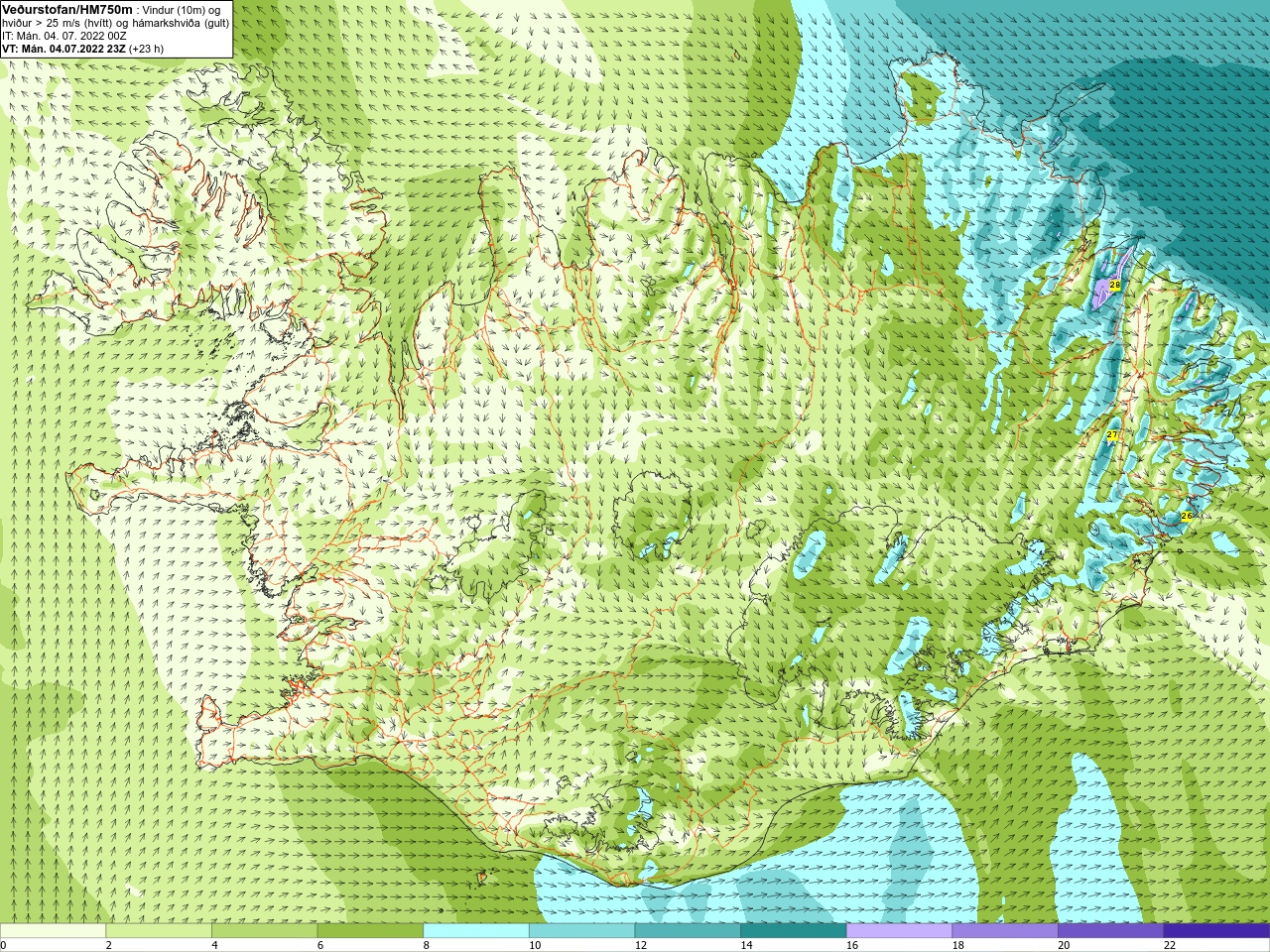The width and height of the screenshot is (1270, 952).
Task: Click the legend value 10
Action: click(535, 946)
